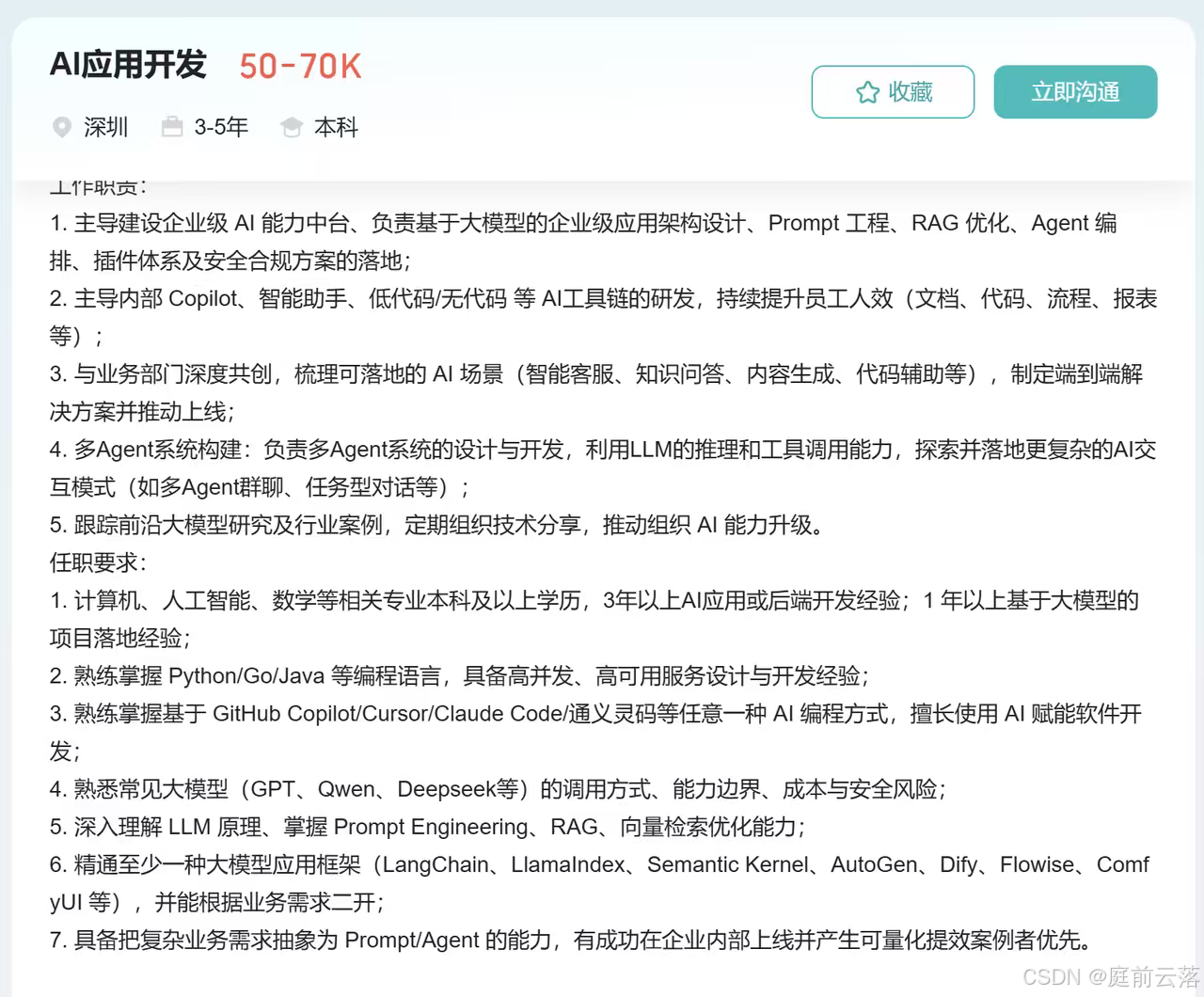The width and height of the screenshot is (1204, 997).
Task: Click the star icon in 收藏 button
Action: 867,92
